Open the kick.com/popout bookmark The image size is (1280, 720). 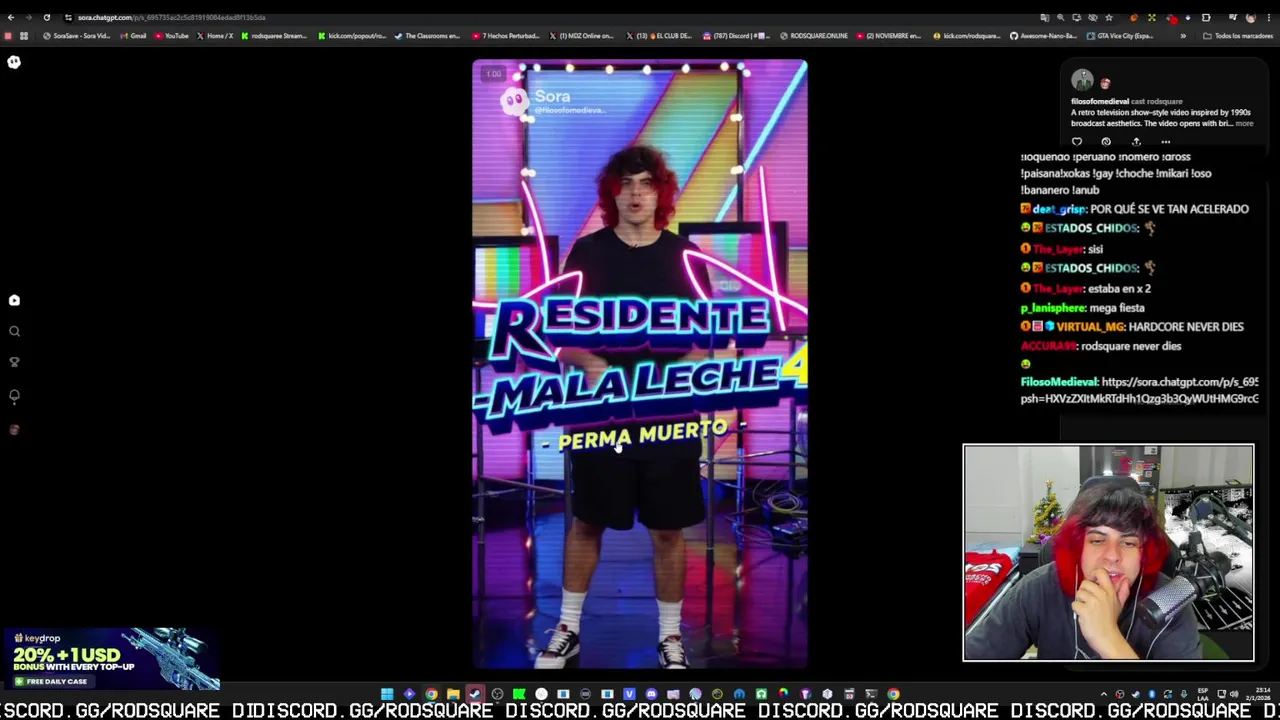click(352, 36)
